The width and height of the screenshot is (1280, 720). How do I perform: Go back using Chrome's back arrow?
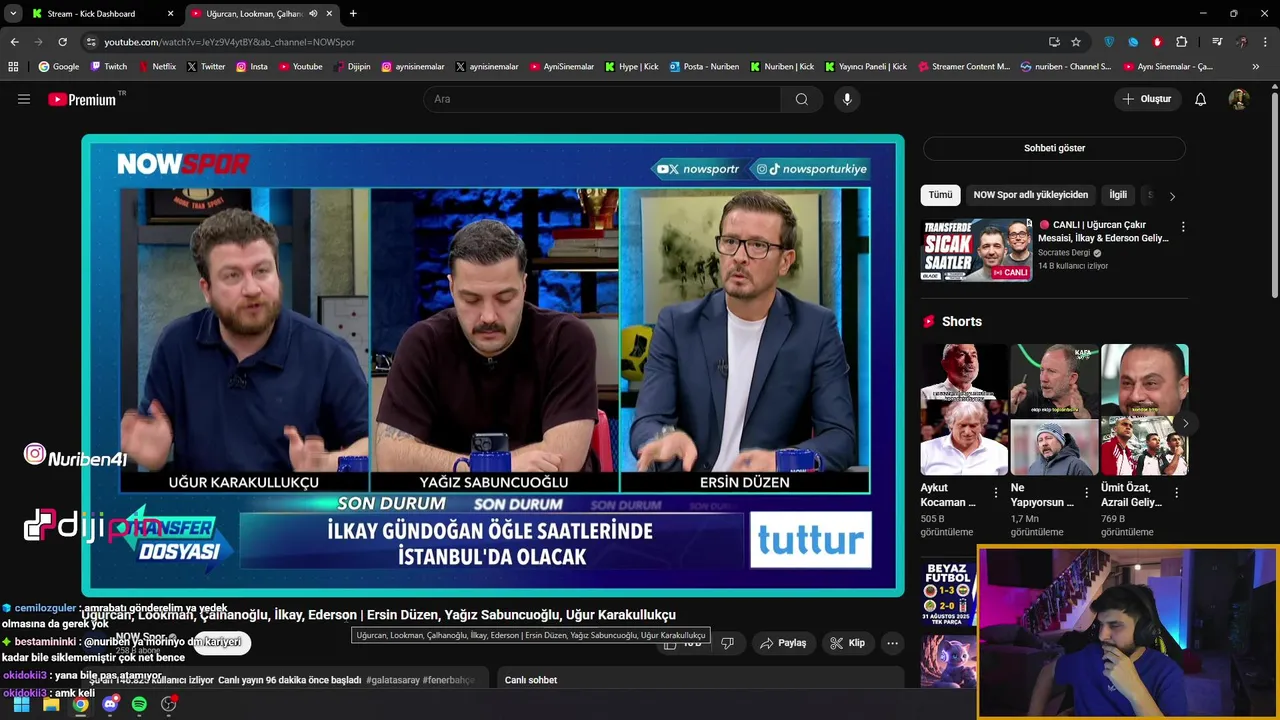coord(14,42)
